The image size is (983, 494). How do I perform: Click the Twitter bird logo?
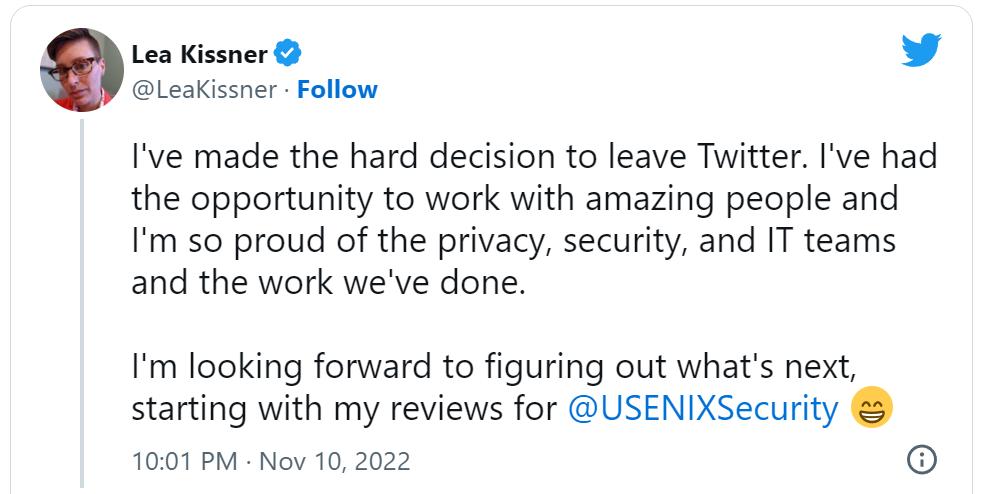921,50
